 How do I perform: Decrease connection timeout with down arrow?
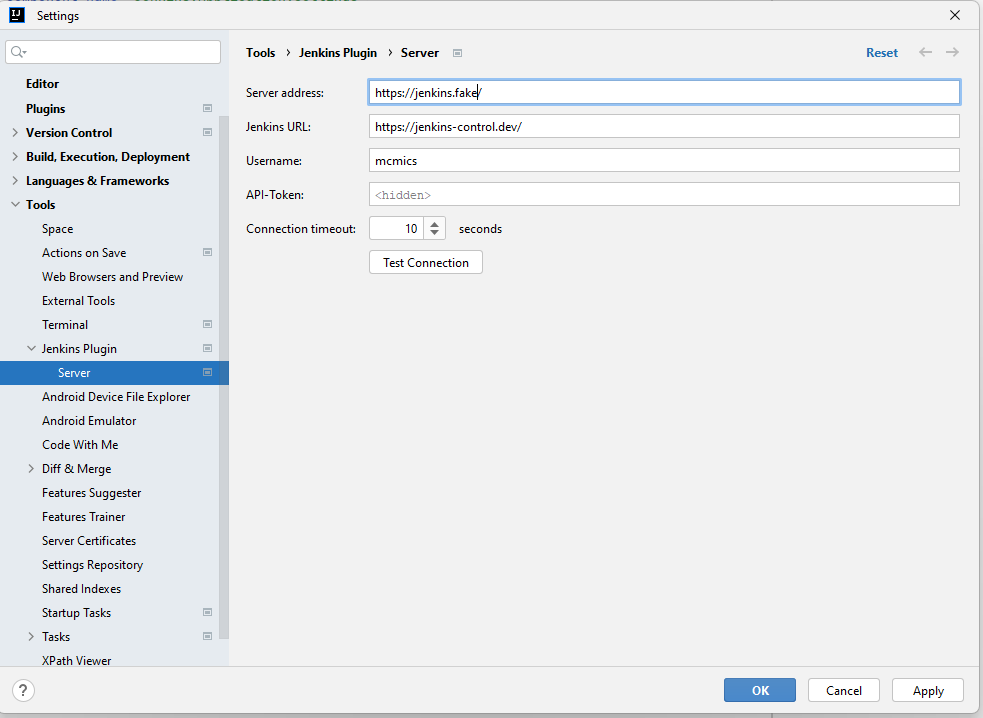point(434,233)
